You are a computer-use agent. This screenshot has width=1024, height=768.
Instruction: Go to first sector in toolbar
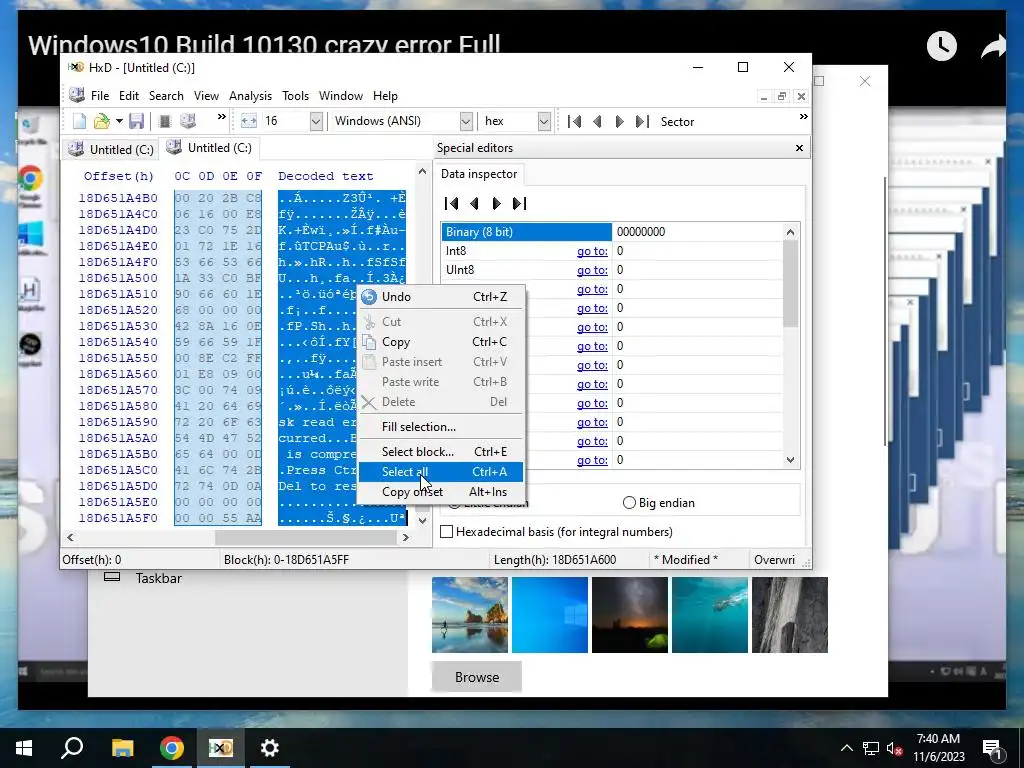[x=574, y=121]
